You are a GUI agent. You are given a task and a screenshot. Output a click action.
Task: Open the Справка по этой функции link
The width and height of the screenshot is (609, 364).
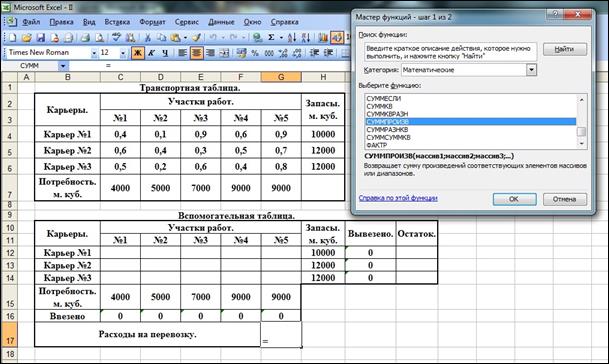[398, 198]
